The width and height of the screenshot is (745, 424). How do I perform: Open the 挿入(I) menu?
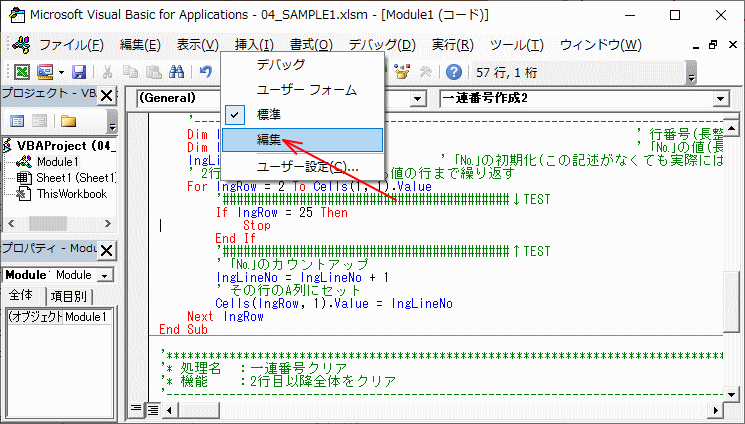254,45
